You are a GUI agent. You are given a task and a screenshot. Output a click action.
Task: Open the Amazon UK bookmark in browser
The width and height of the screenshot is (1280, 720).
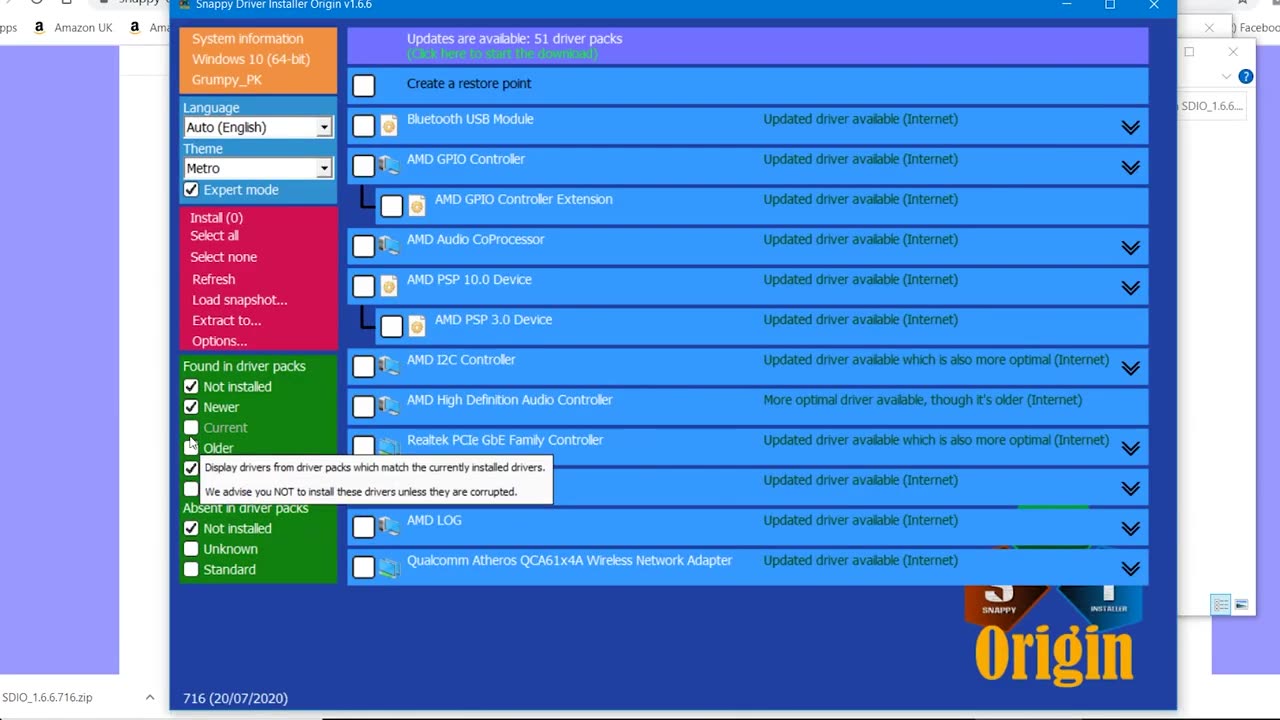(73, 28)
